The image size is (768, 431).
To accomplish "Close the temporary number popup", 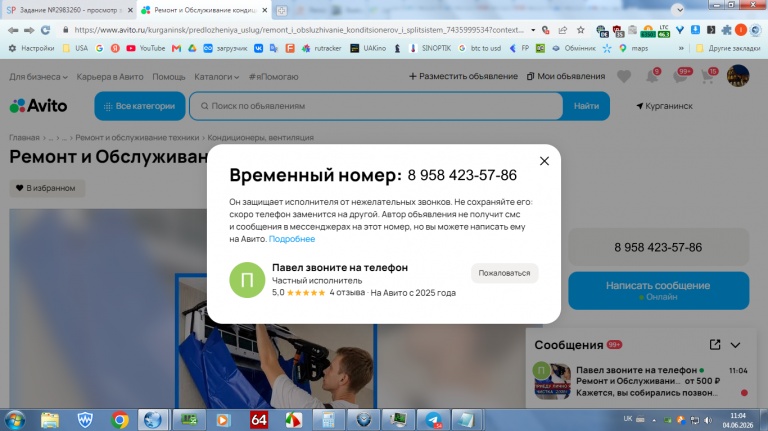I will [x=544, y=161].
